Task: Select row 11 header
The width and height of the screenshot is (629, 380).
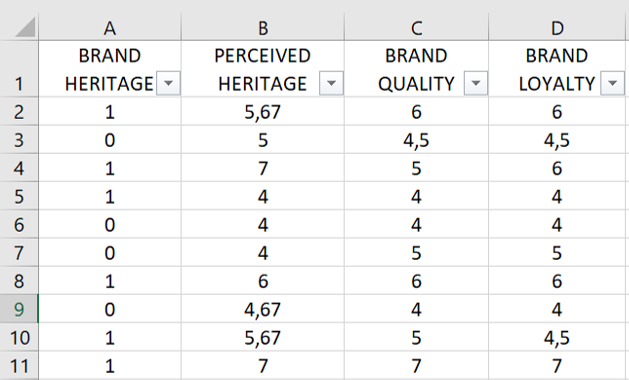Action: [x=19, y=366]
